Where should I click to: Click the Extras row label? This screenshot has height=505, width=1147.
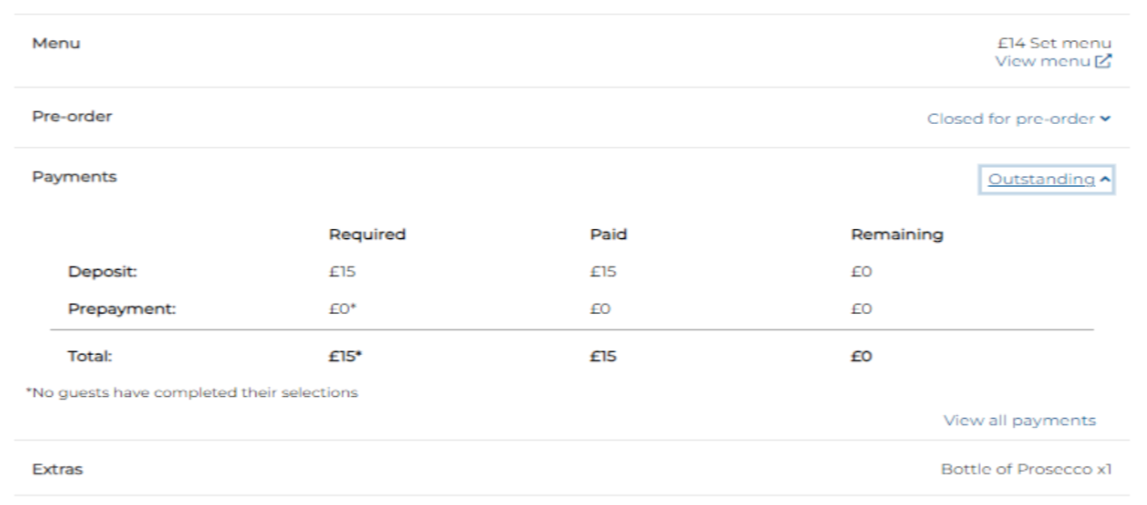pyautogui.click(x=57, y=469)
